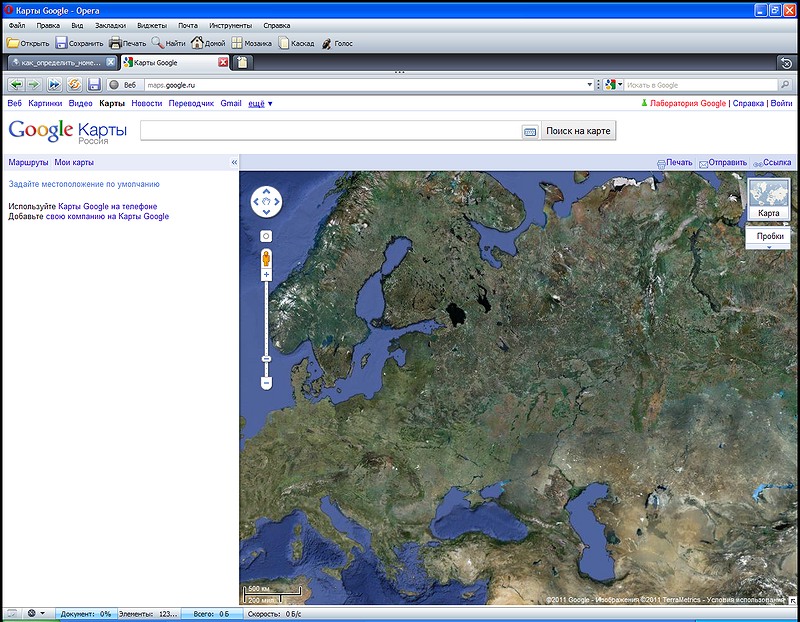Open the search engine selector dropdown
Viewport: 800px width, 622px height.
[x=620, y=85]
